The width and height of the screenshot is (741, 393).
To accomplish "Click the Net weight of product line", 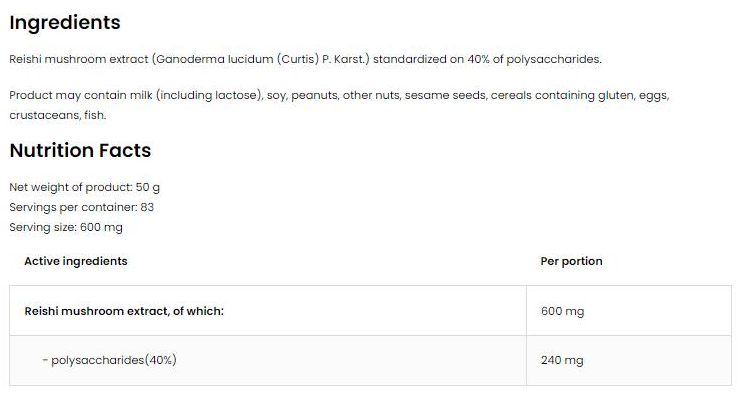I will click(85, 187).
